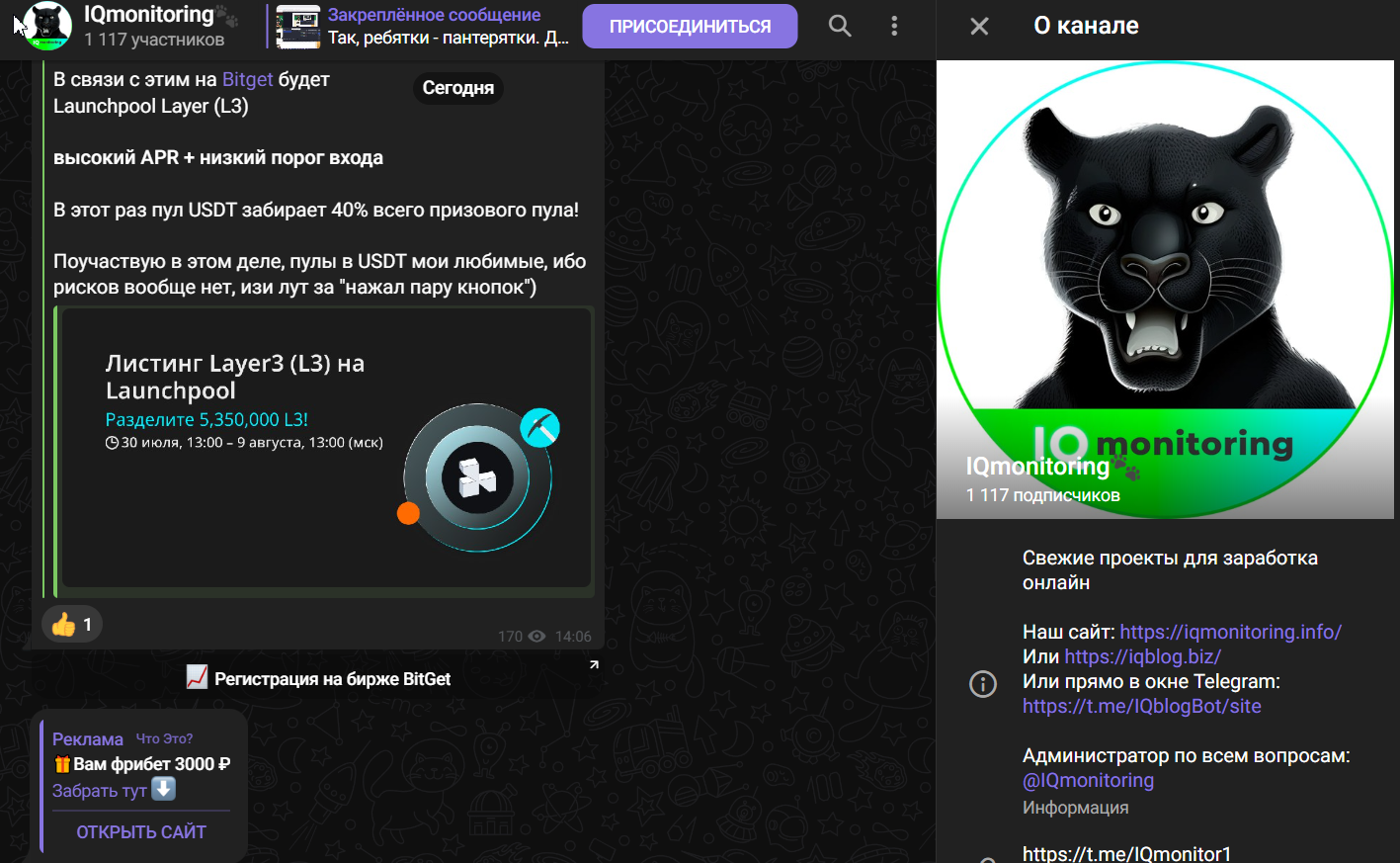Click the высокий APR + низкий порог входа line

(218, 157)
